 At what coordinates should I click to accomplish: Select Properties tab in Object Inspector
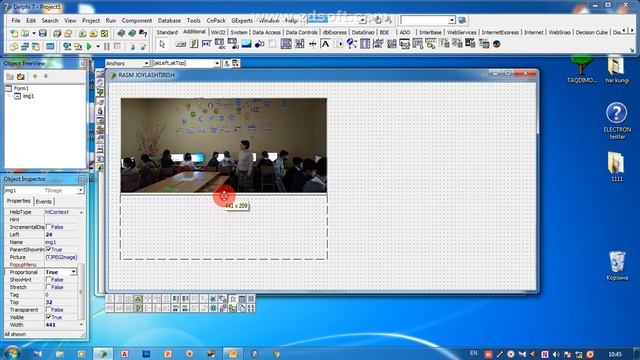pyautogui.click(x=19, y=201)
